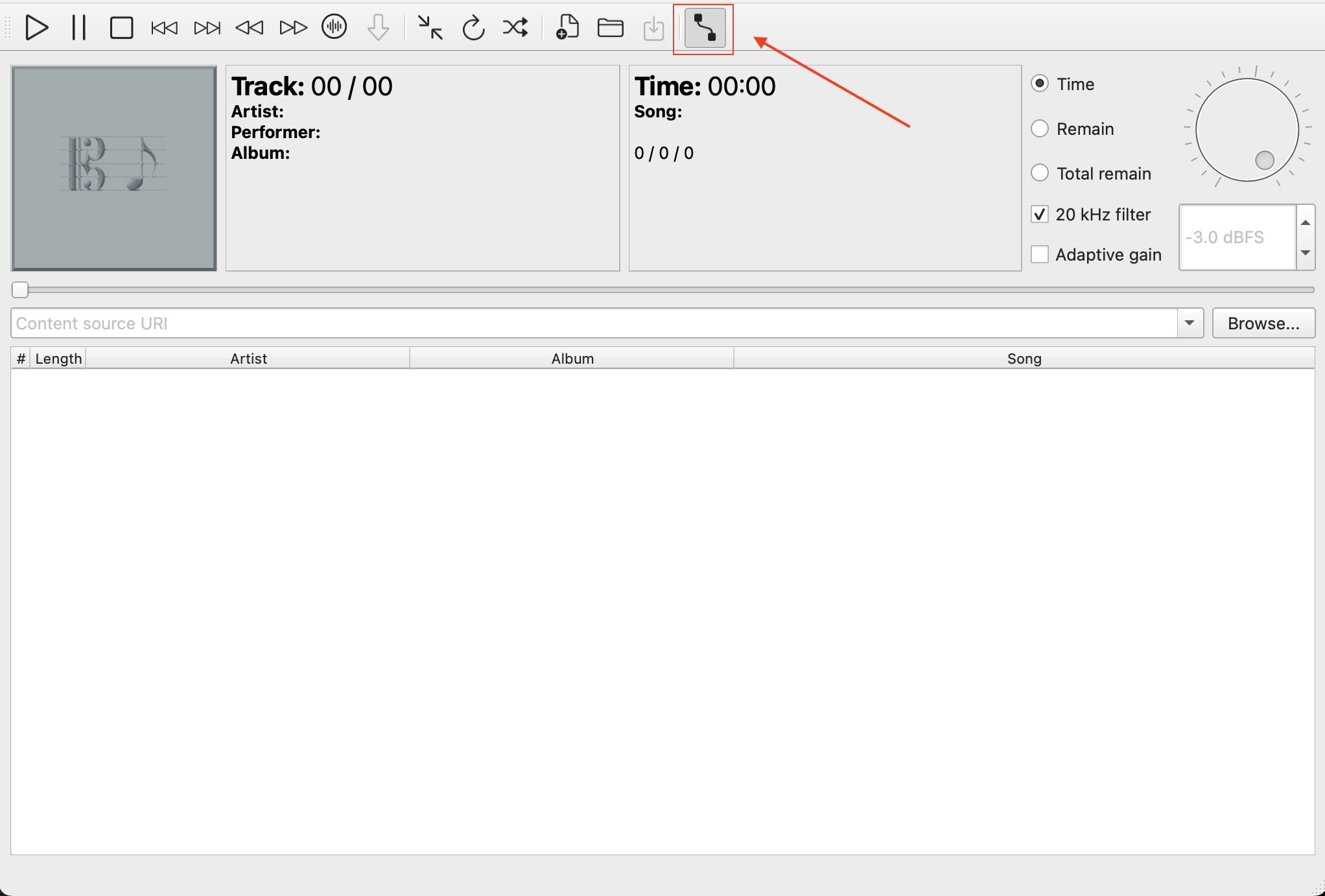The height and width of the screenshot is (896, 1325).
Task: Sort by the Song column header
Action: [x=1024, y=359]
